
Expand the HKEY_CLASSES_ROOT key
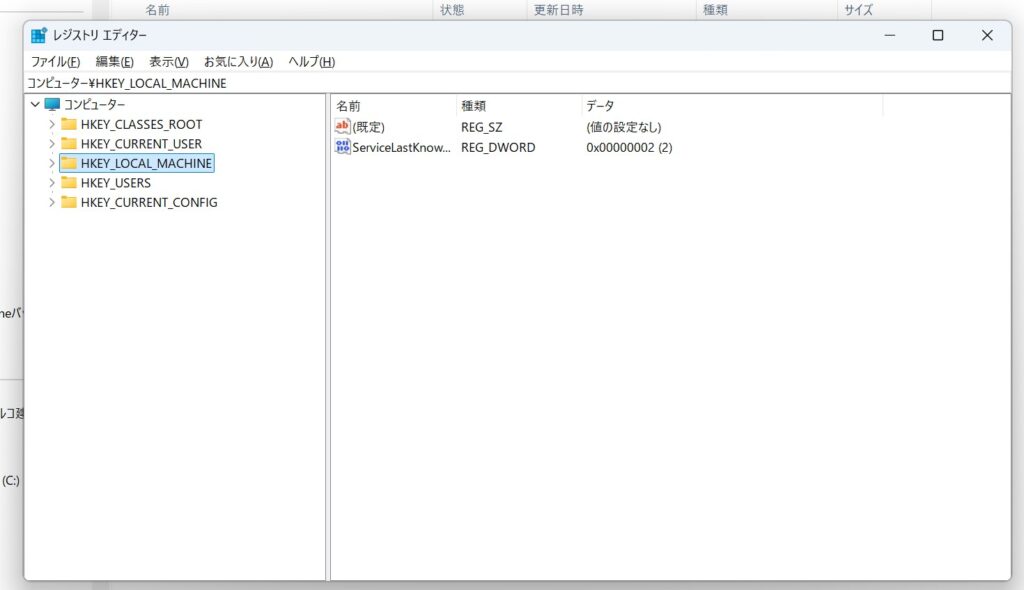(51, 124)
